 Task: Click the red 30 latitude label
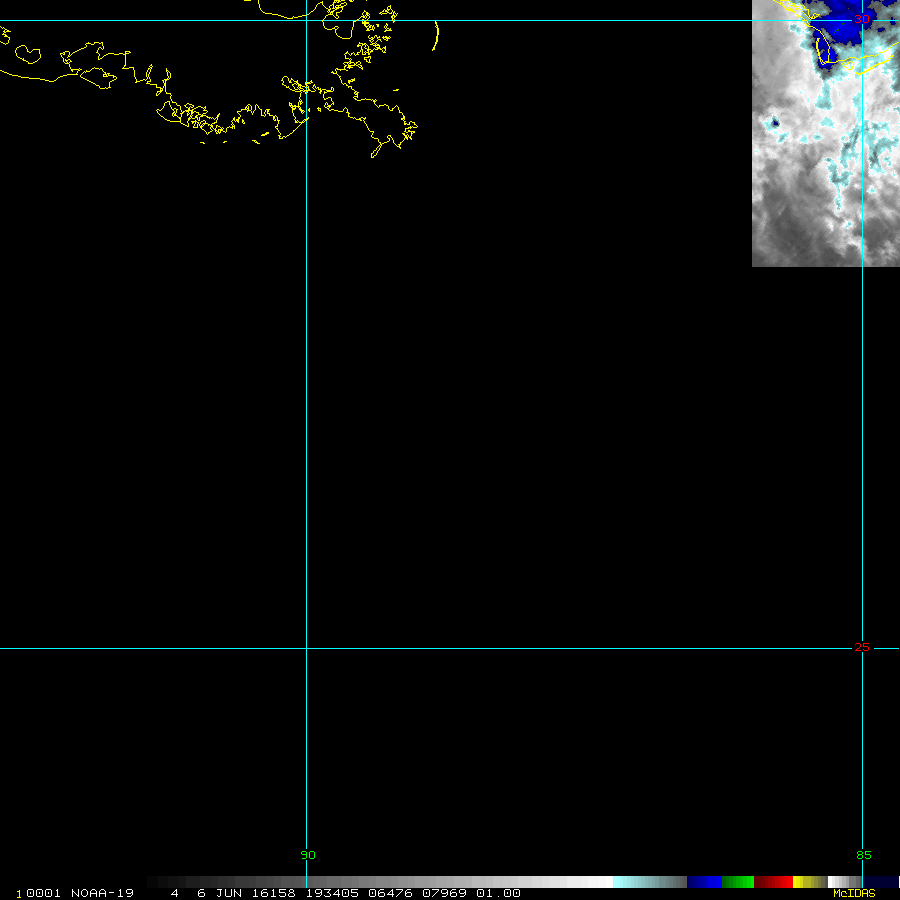(861, 20)
